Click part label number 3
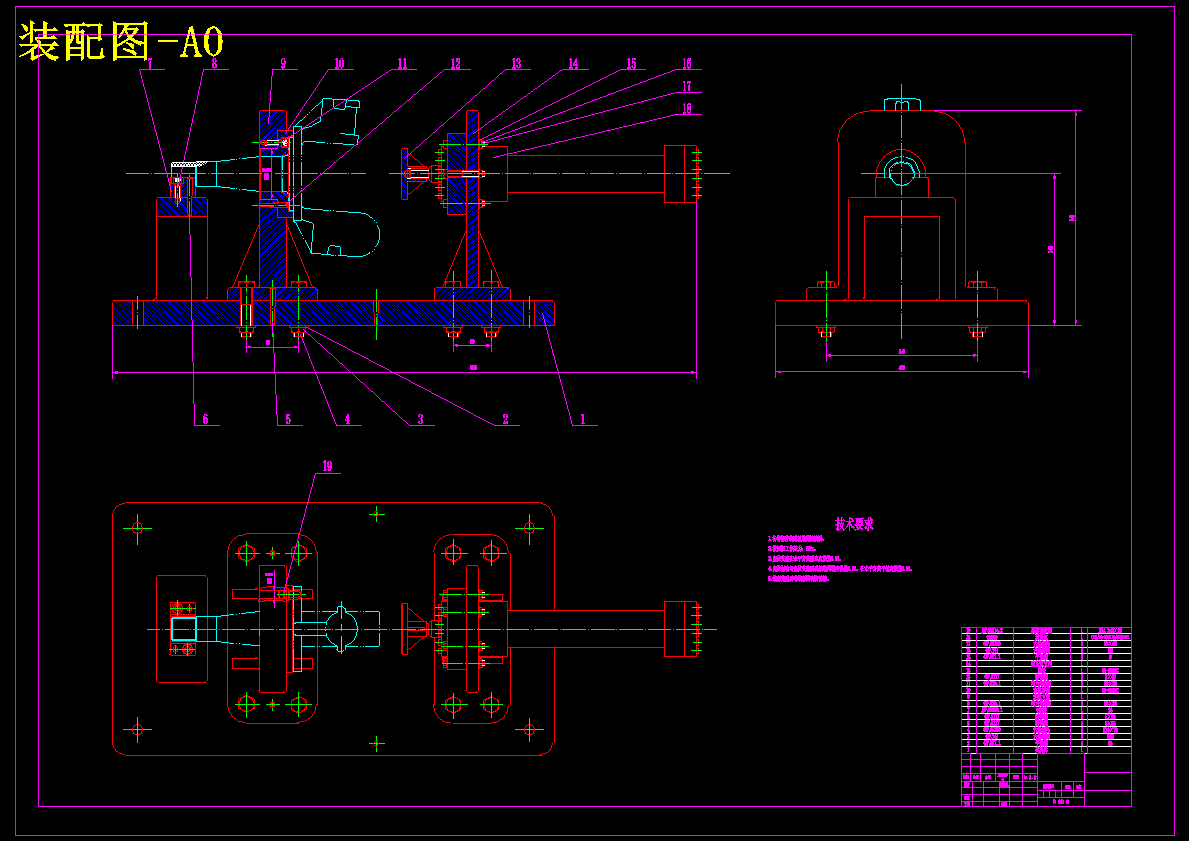Screen dimensions: 1189x841 coord(420,419)
